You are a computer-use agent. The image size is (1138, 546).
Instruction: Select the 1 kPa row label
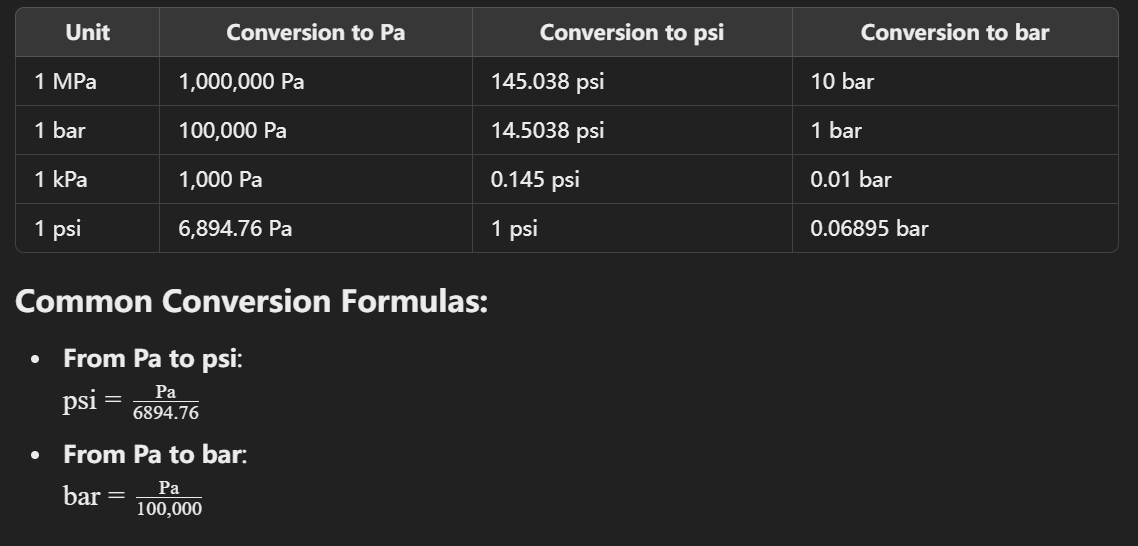[x=61, y=179]
